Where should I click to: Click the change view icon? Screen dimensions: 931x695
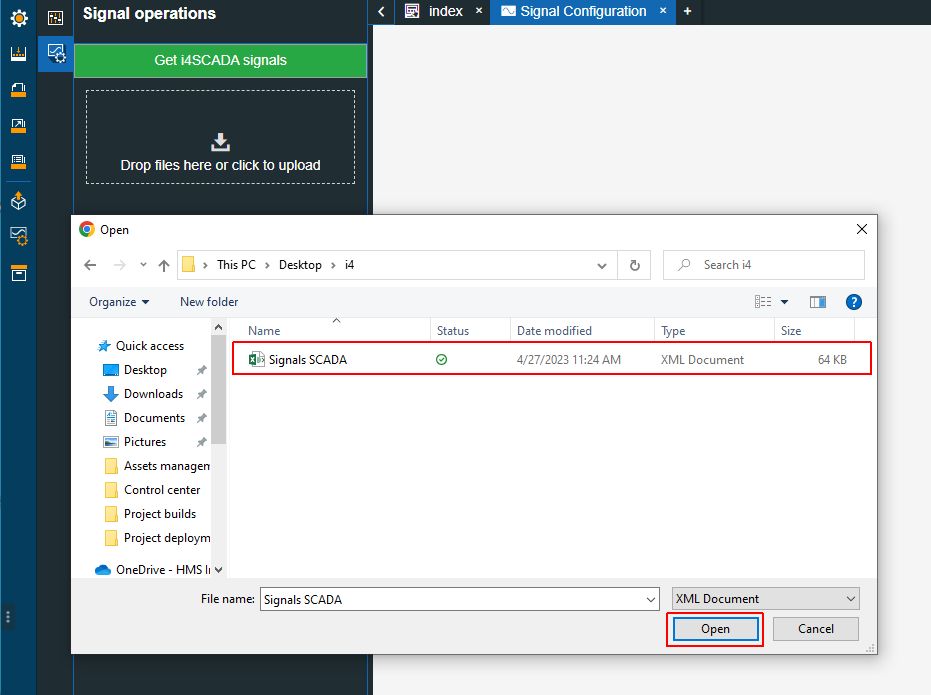click(763, 302)
